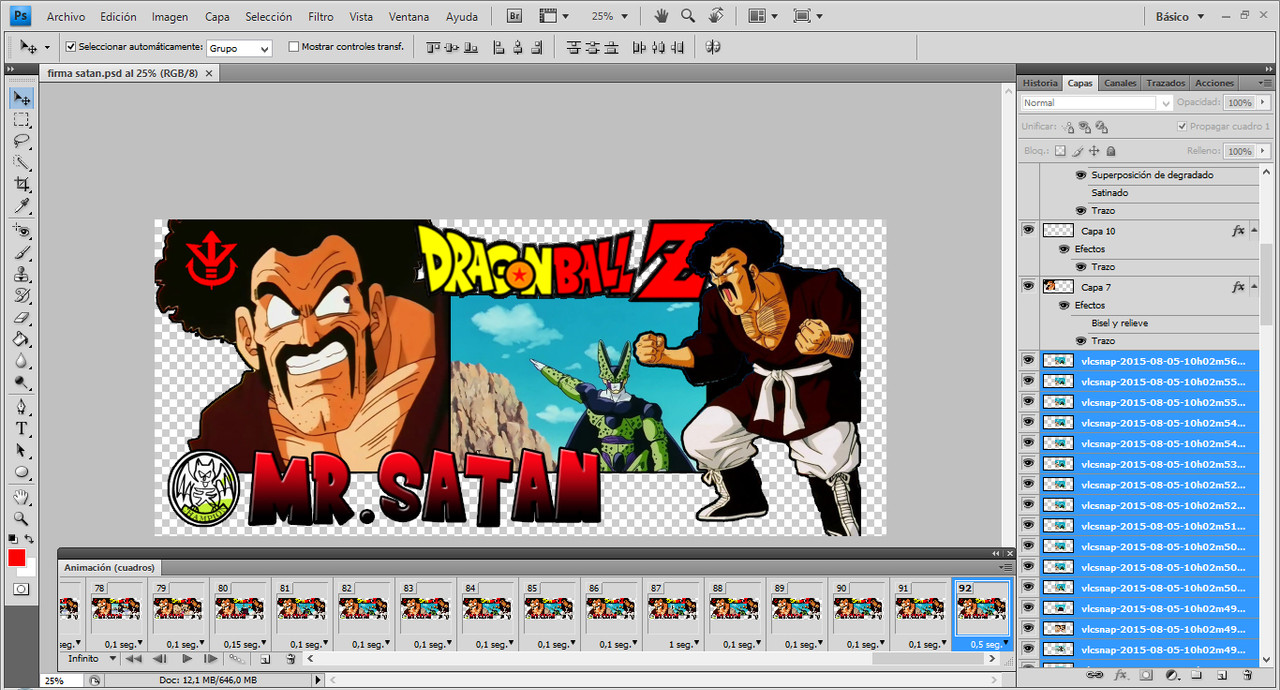The height and width of the screenshot is (690, 1280).
Task: Open the Ventana menu
Action: point(409,17)
